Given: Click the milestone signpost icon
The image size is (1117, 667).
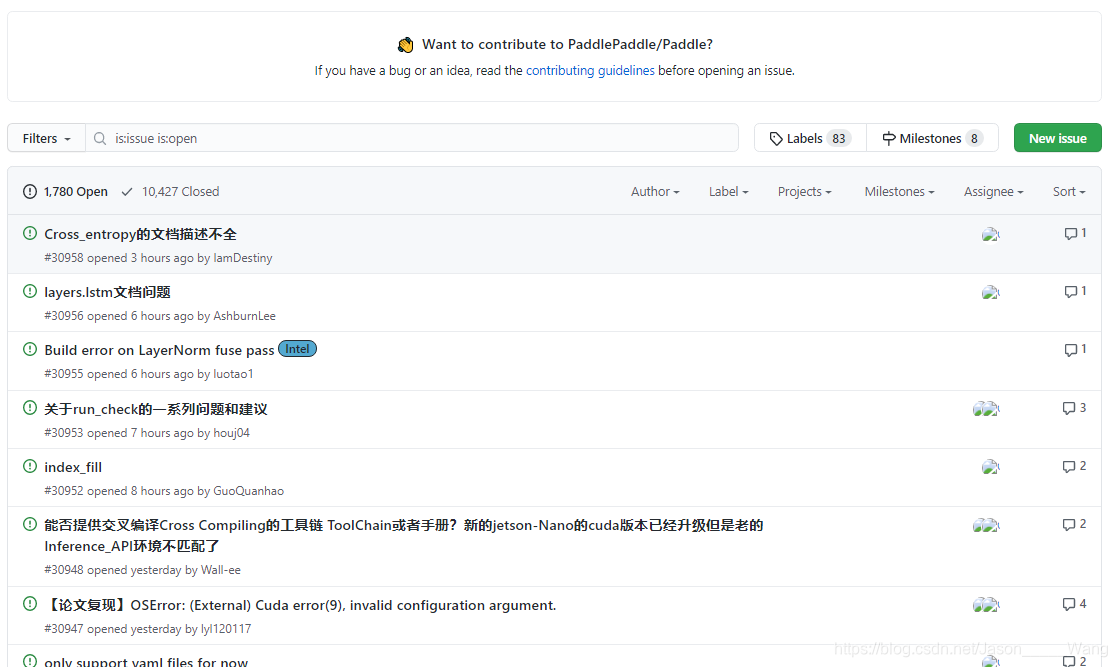Looking at the screenshot, I should [x=889, y=138].
